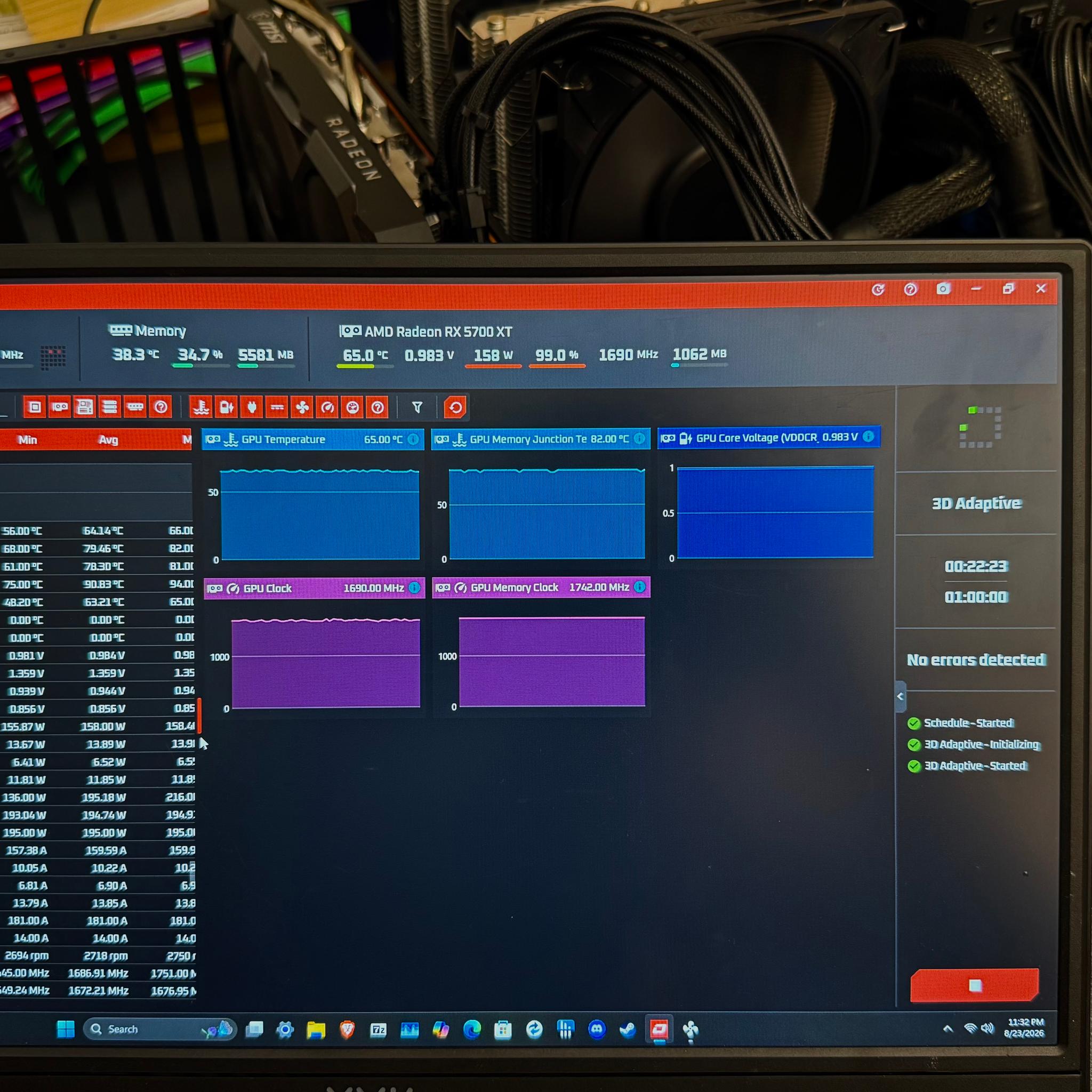Select the 'Schedule - Started' log entry
Viewport: 1092px width, 1092px height.
pyautogui.click(x=960, y=723)
